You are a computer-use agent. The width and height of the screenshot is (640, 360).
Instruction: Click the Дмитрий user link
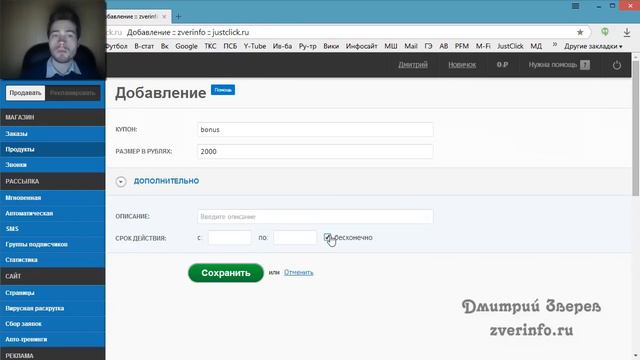point(413,64)
